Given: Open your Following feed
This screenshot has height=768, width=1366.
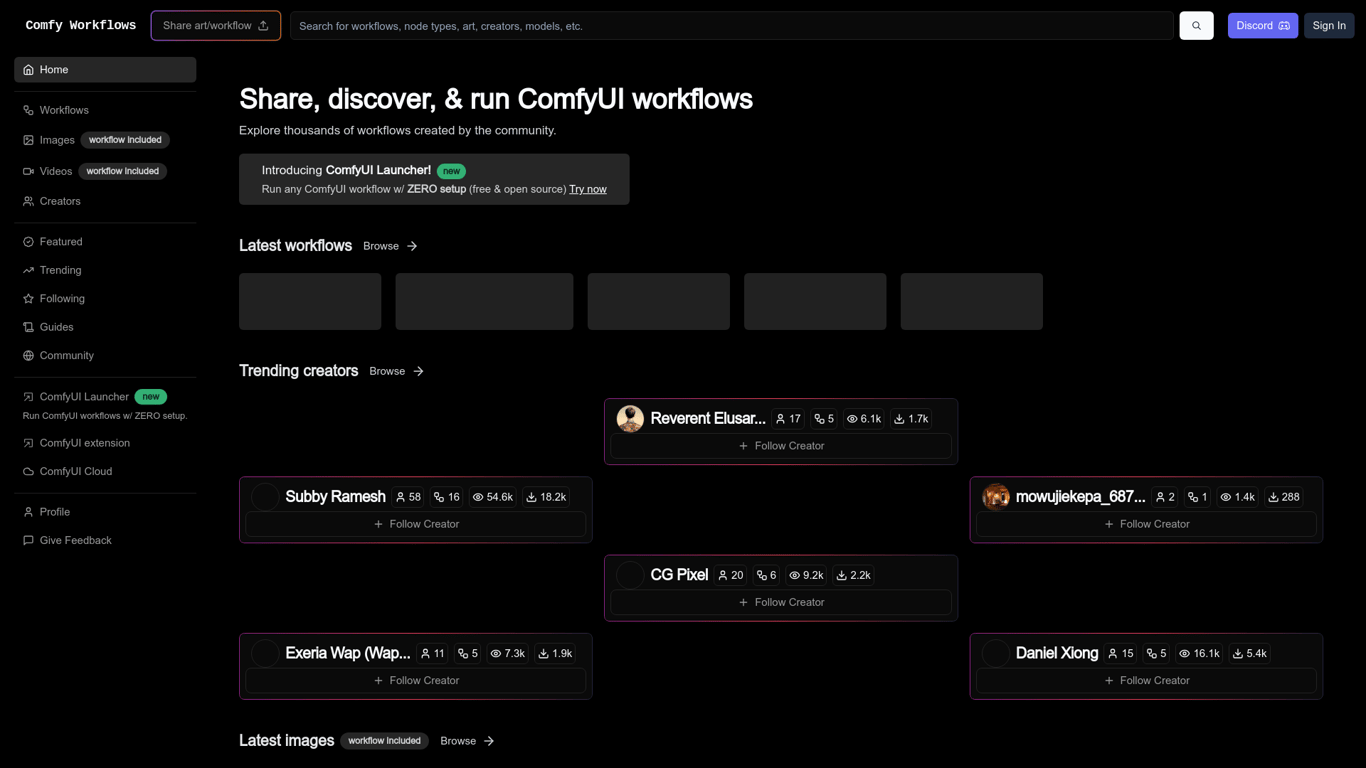Looking at the screenshot, I should (62, 298).
